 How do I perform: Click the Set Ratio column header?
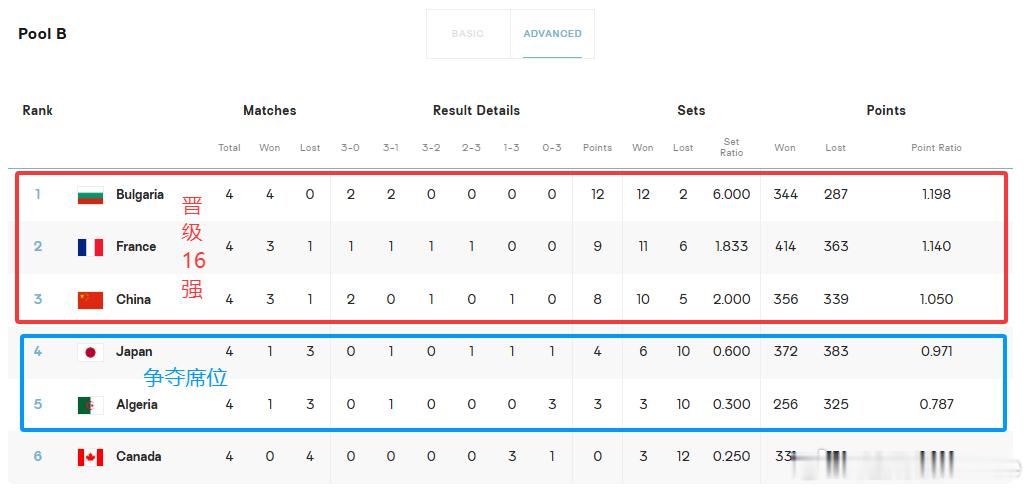pos(731,147)
